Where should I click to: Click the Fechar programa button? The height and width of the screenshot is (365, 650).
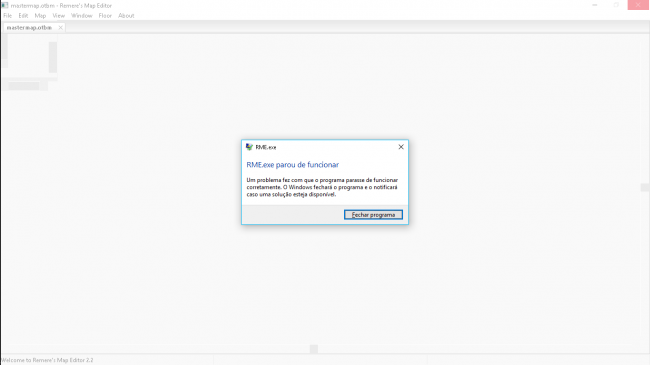373,215
